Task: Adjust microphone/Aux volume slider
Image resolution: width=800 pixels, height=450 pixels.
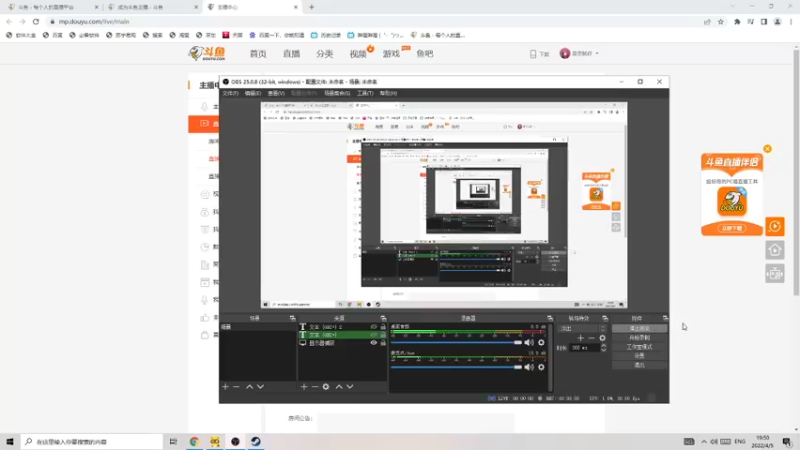Action: point(456,367)
